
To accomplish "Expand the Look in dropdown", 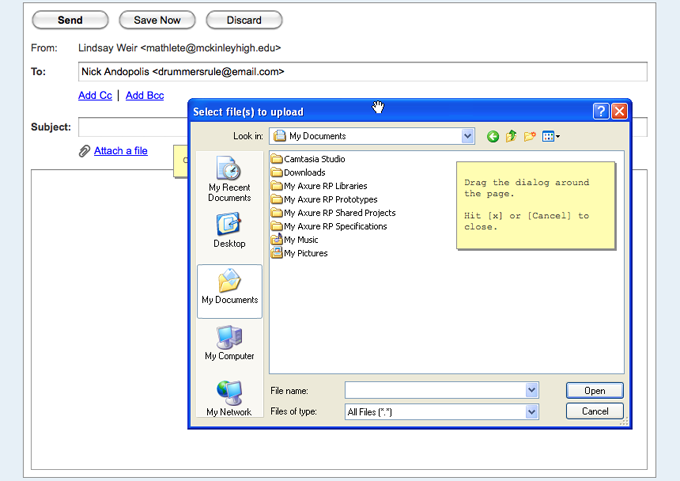I will coord(467,136).
